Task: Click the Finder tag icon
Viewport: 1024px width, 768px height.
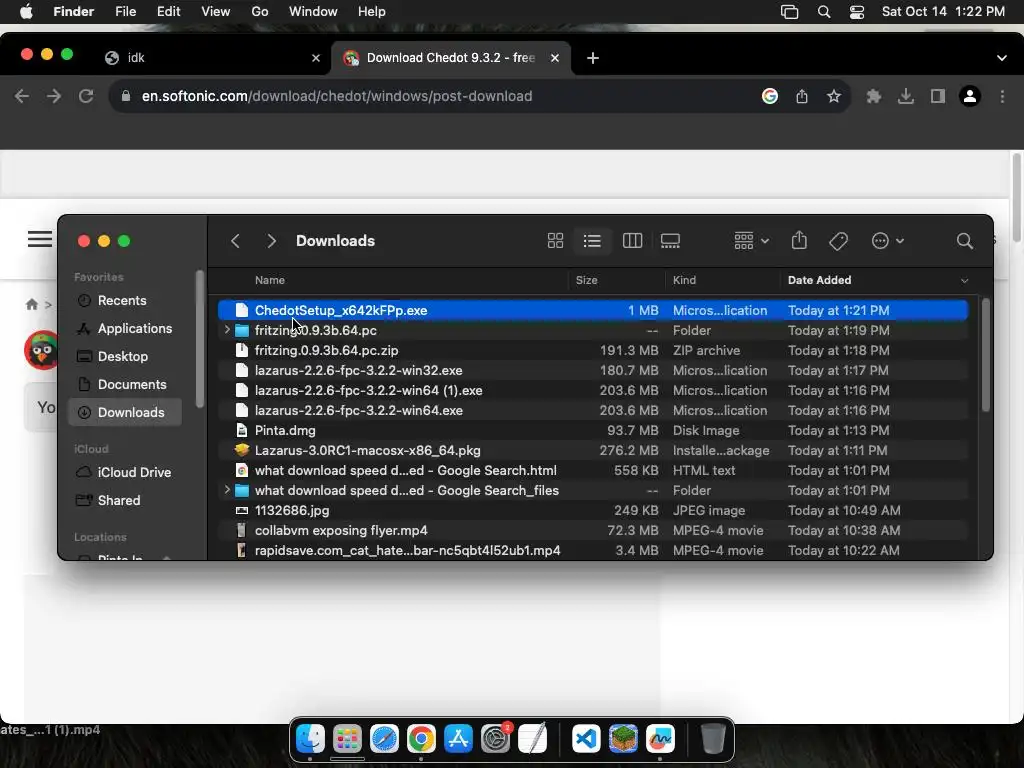Action: click(839, 241)
